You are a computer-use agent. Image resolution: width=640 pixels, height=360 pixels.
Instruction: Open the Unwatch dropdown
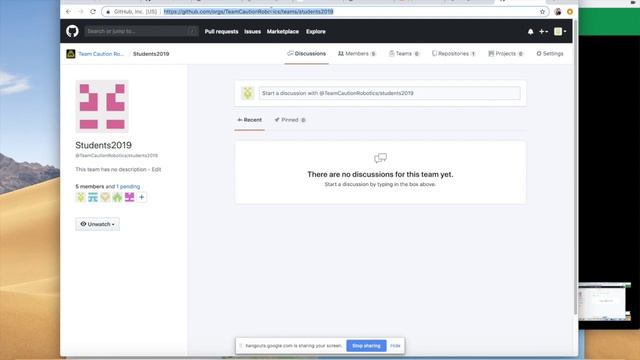(x=98, y=224)
